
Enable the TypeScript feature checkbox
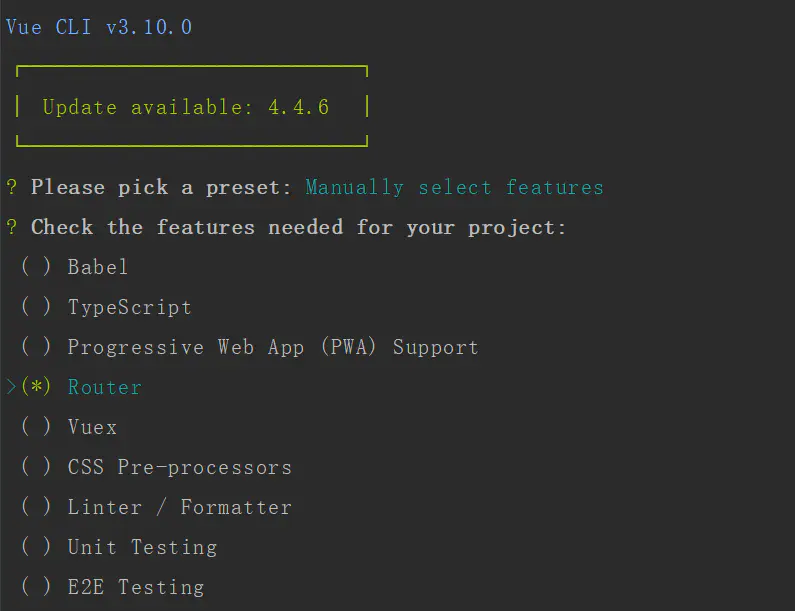[x=36, y=307]
